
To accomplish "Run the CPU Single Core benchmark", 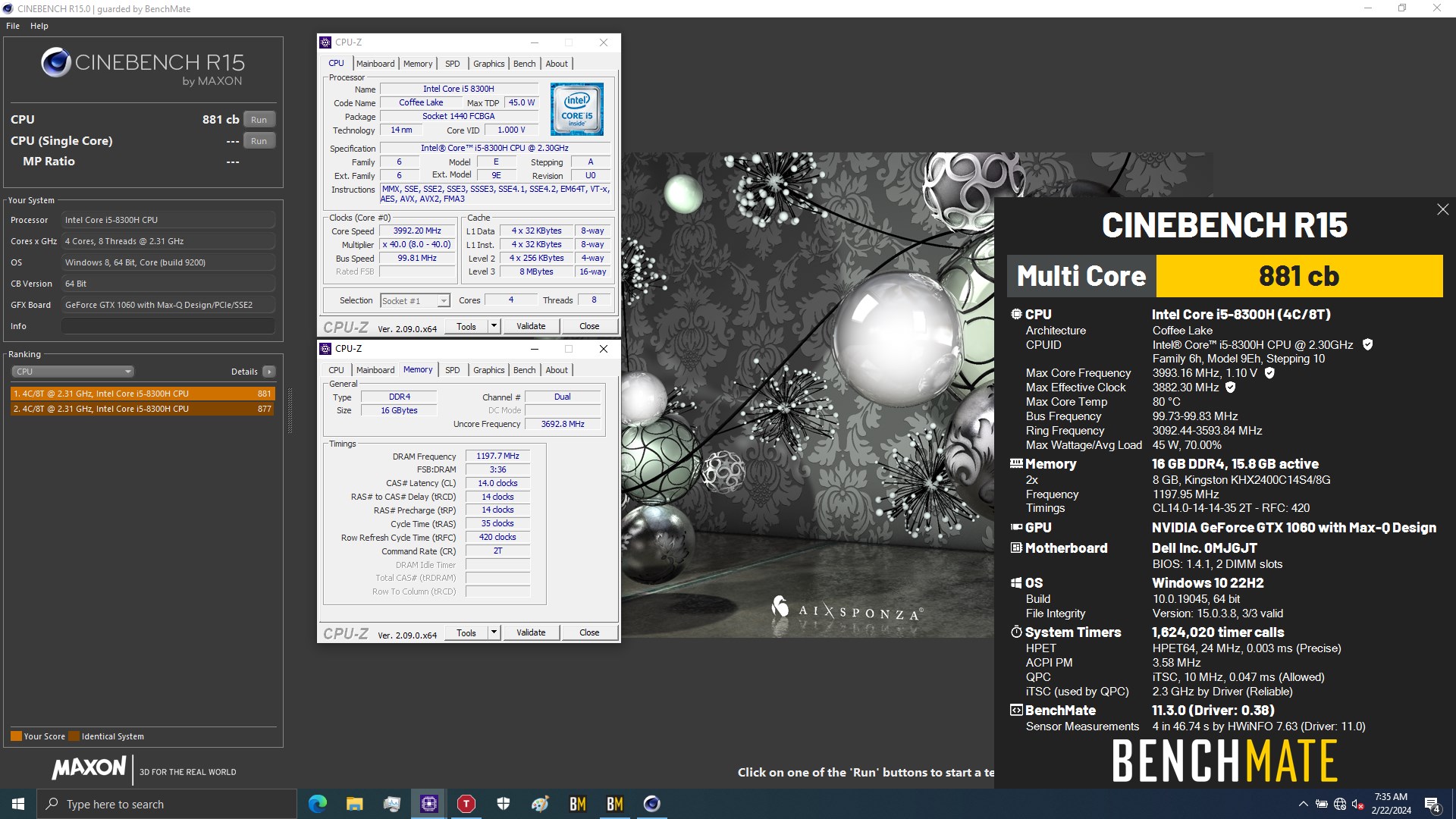I will 259,141.
